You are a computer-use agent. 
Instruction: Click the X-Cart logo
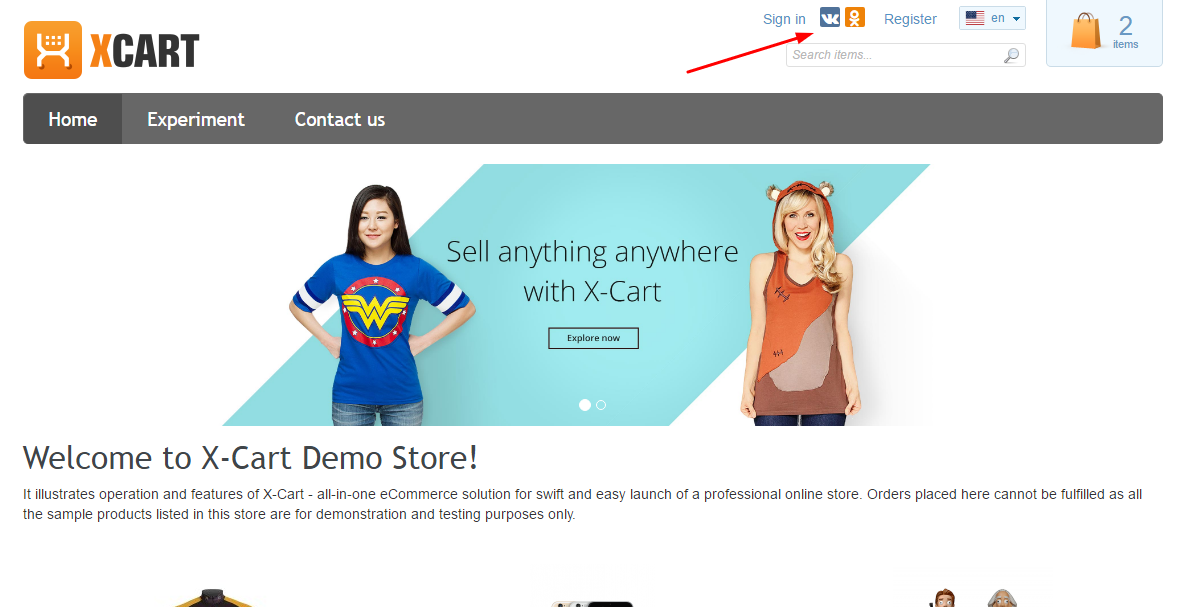click(x=112, y=50)
